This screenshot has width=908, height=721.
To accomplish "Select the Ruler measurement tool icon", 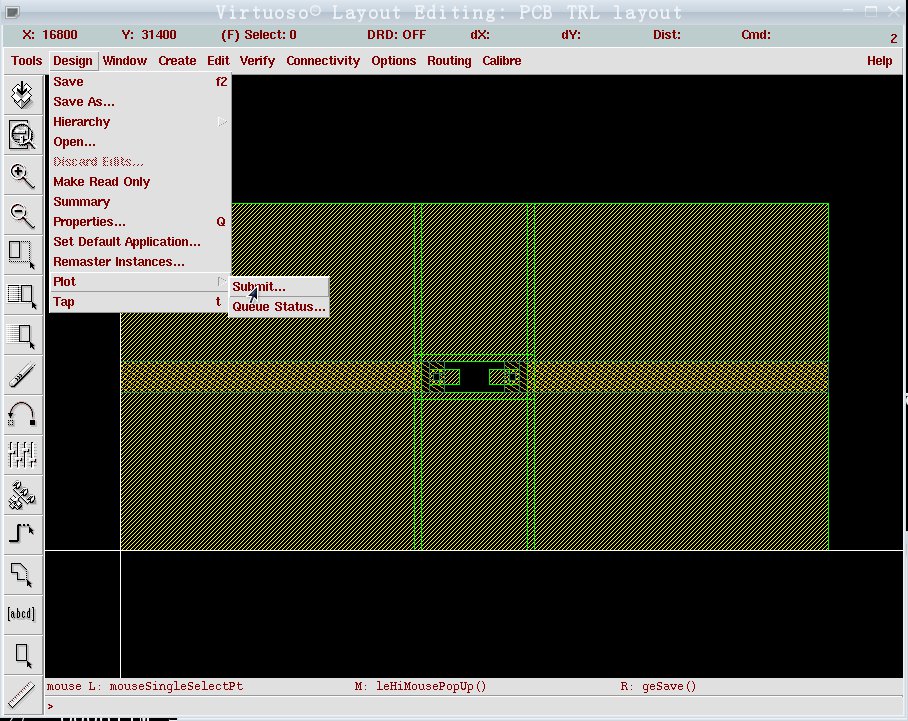I will pyautogui.click(x=23, y=694).
